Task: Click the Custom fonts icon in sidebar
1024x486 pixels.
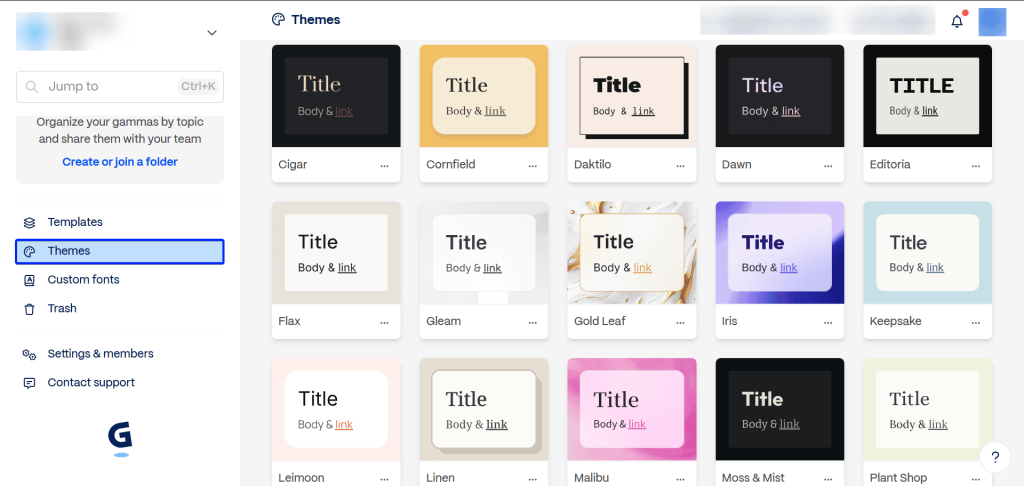Action: [29, 280]
